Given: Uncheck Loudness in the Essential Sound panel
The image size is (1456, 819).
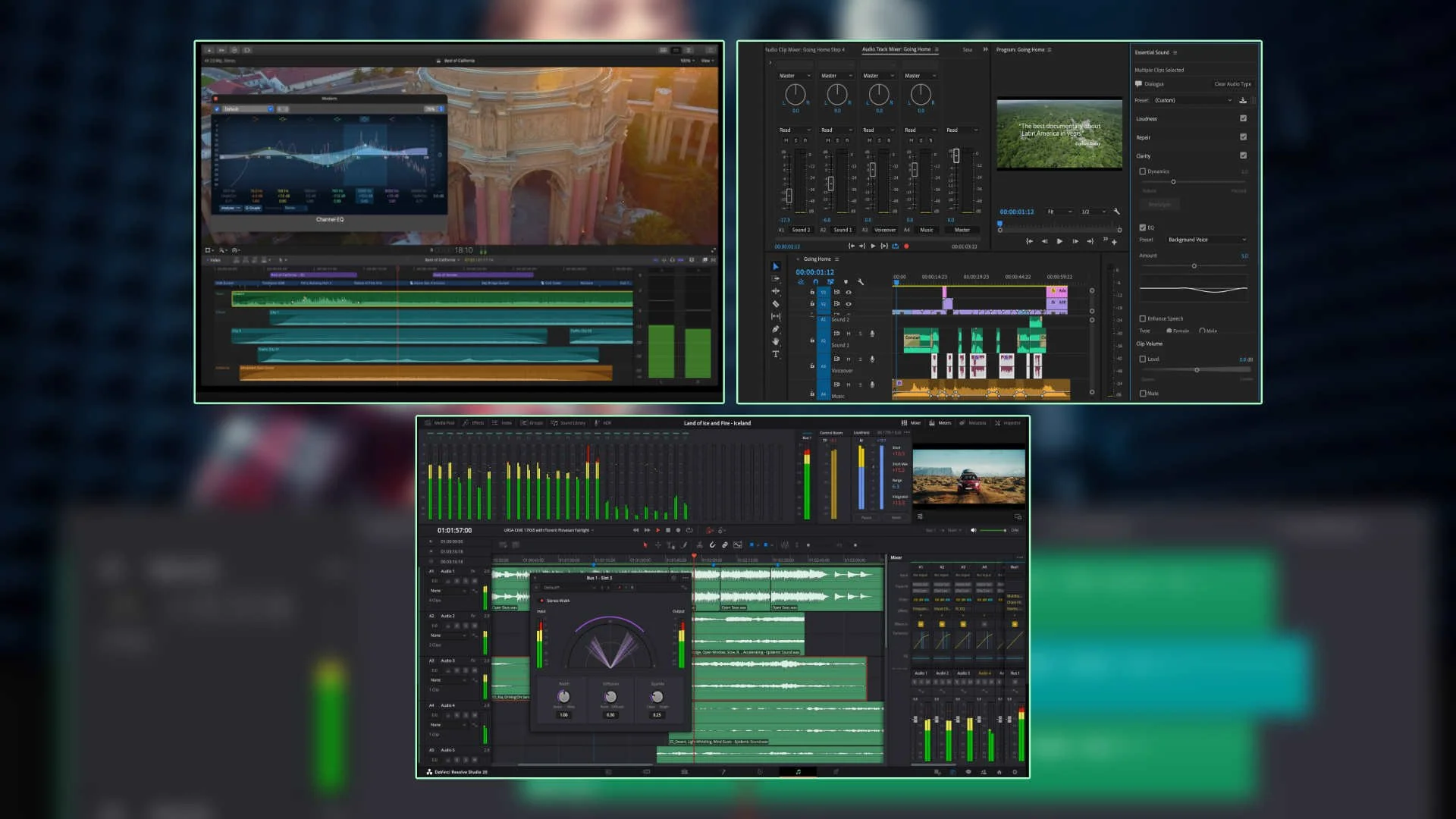Looking at the screenshot, I should point(1243,118).
